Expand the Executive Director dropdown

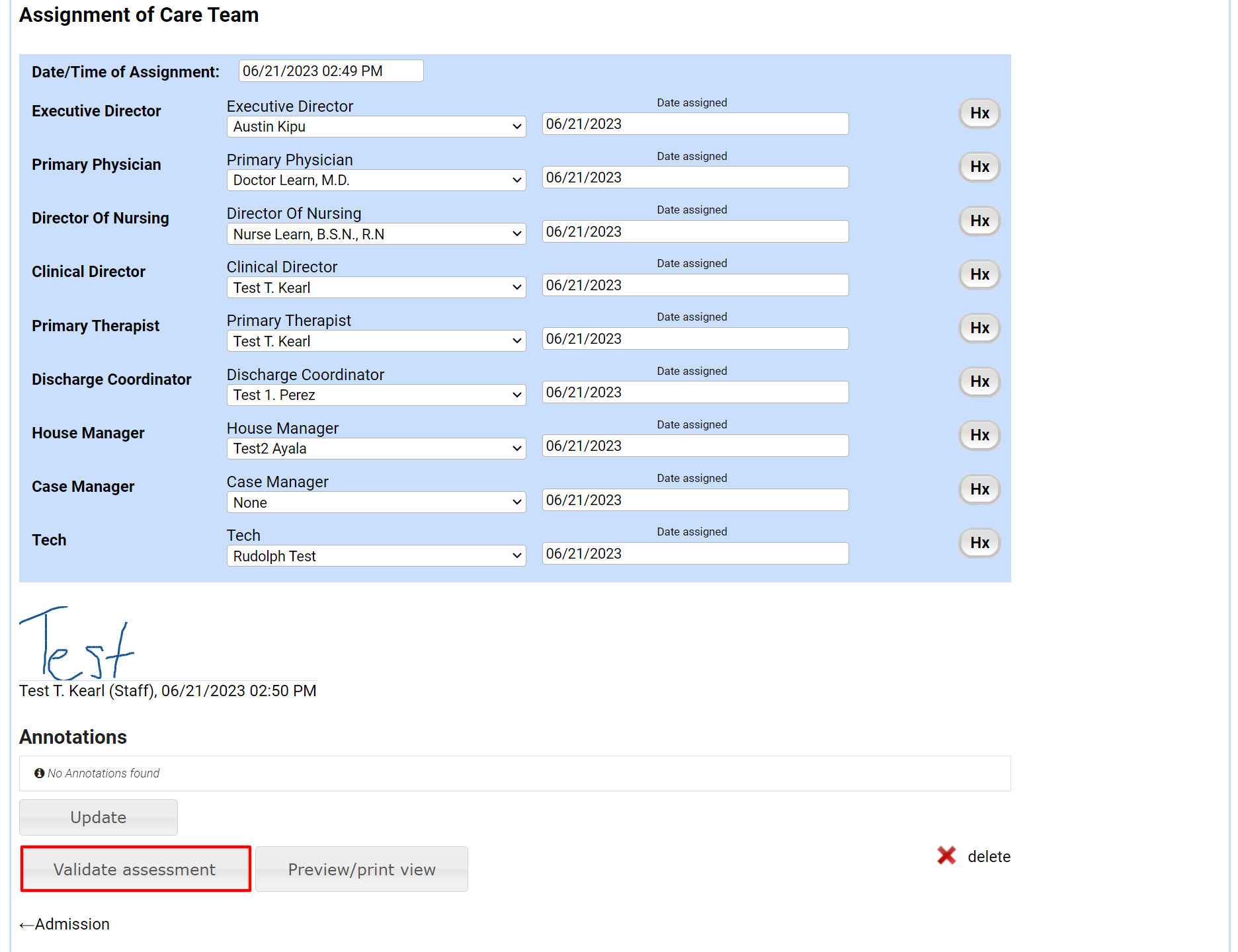pos(376,127)
